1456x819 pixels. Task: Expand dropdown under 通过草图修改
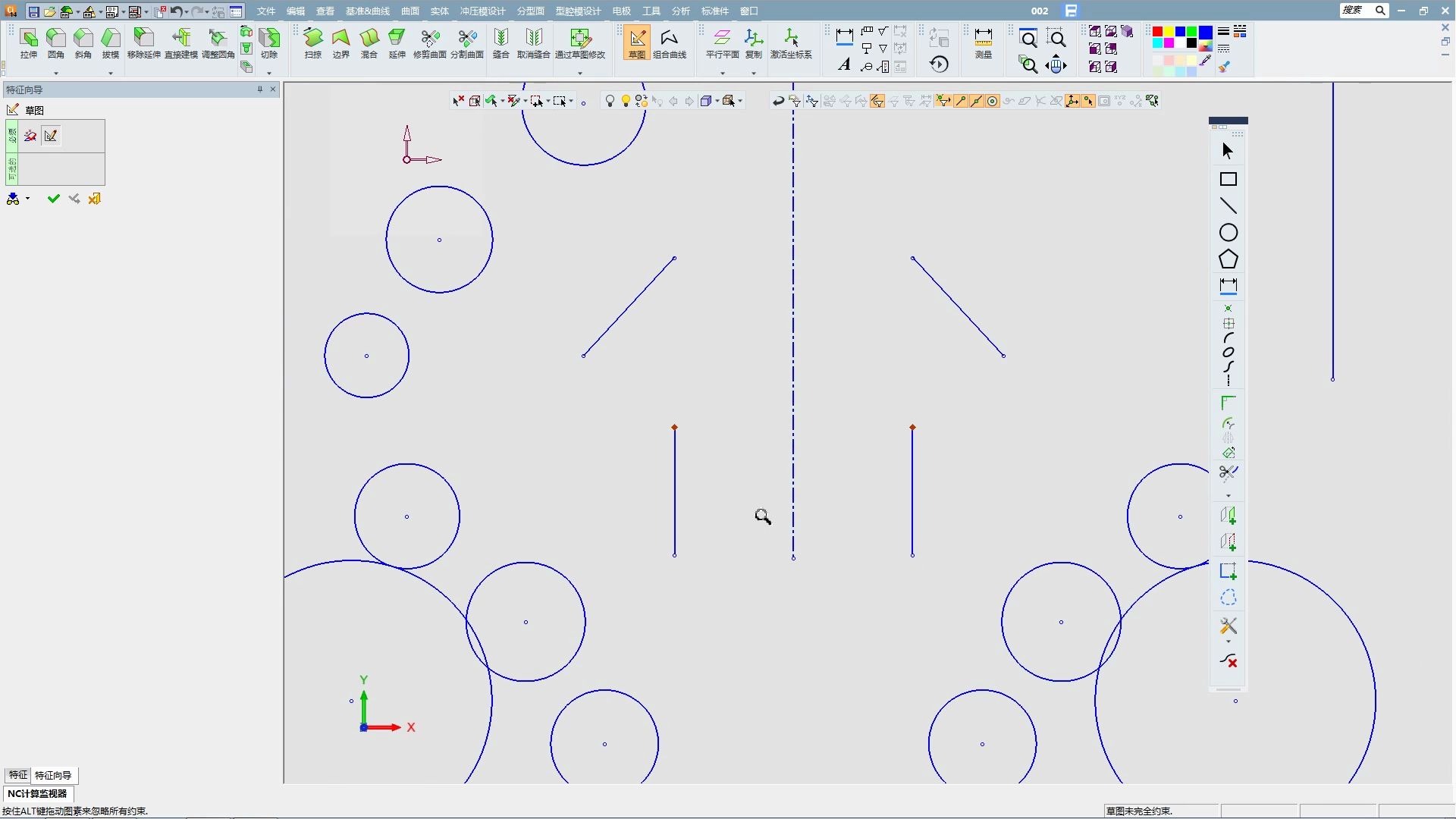(580, 74)
